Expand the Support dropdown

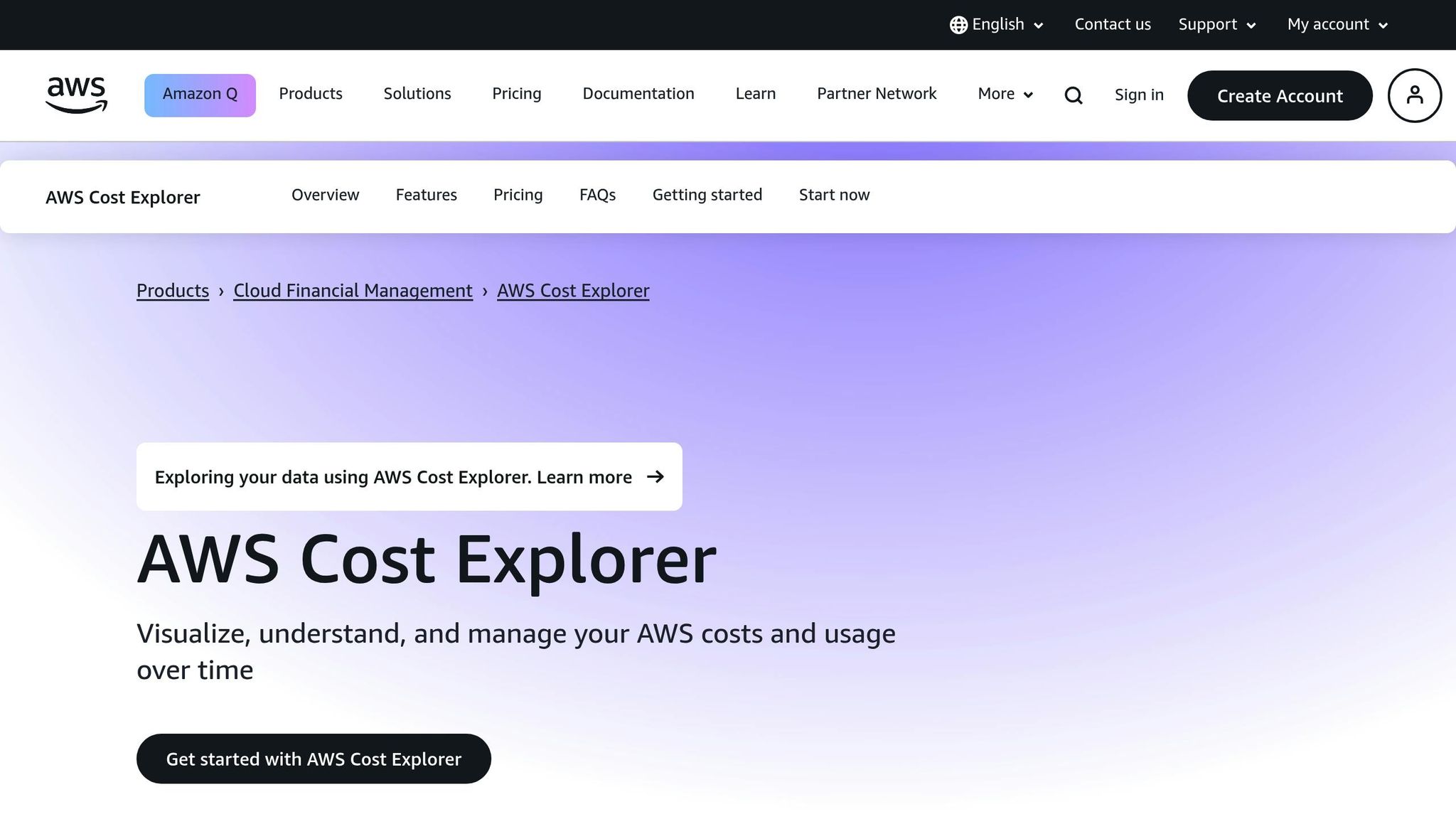(x=1217, y=25)
